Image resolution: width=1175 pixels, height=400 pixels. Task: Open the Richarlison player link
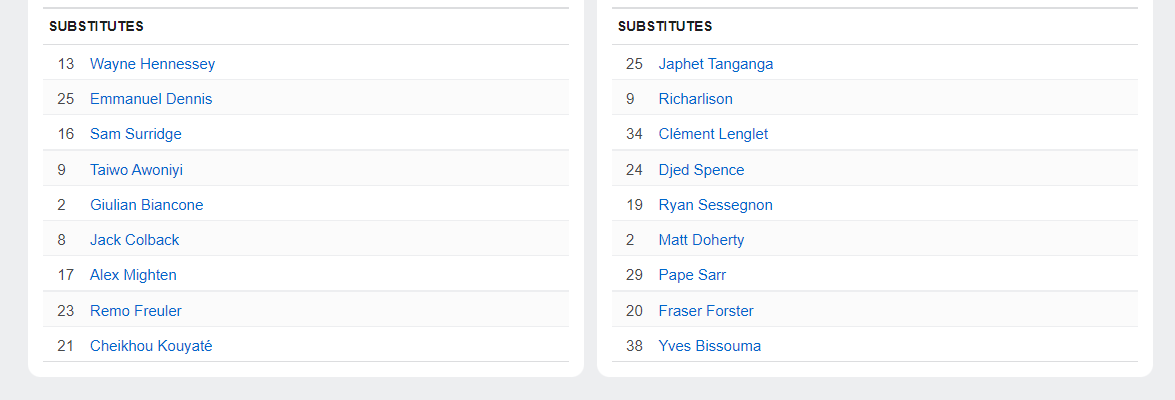tap(695, 99)
